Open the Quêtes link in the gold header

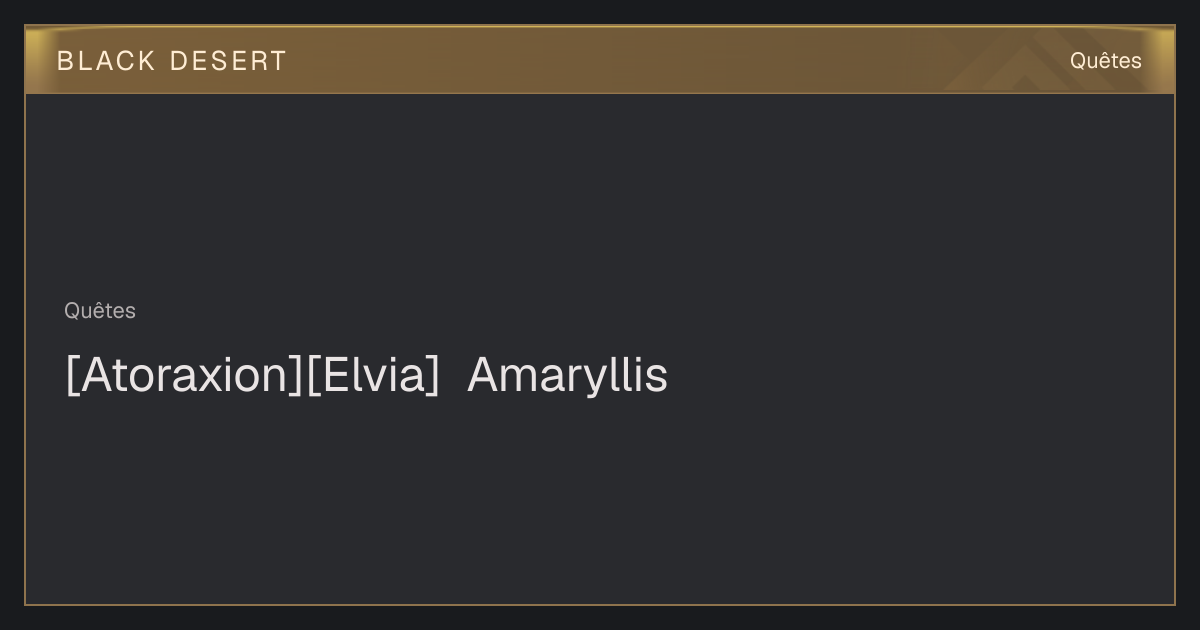click(1105, 61)
